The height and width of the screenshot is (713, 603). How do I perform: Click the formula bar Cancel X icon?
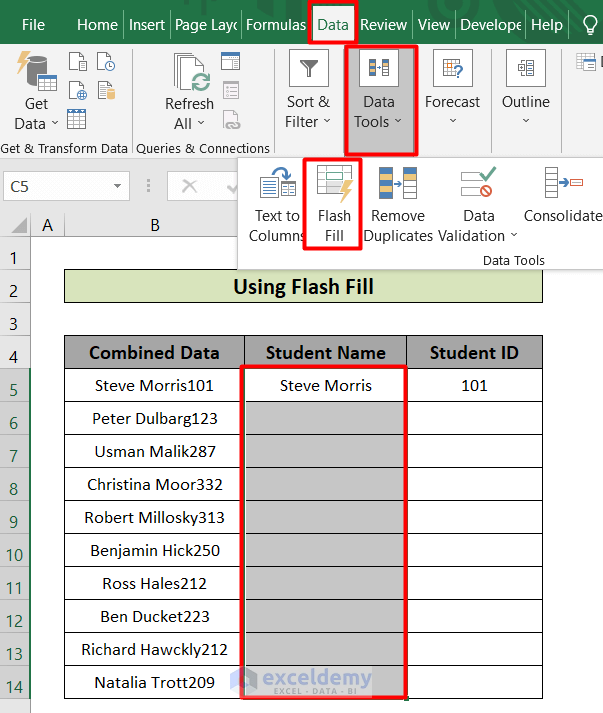point(189,186)
